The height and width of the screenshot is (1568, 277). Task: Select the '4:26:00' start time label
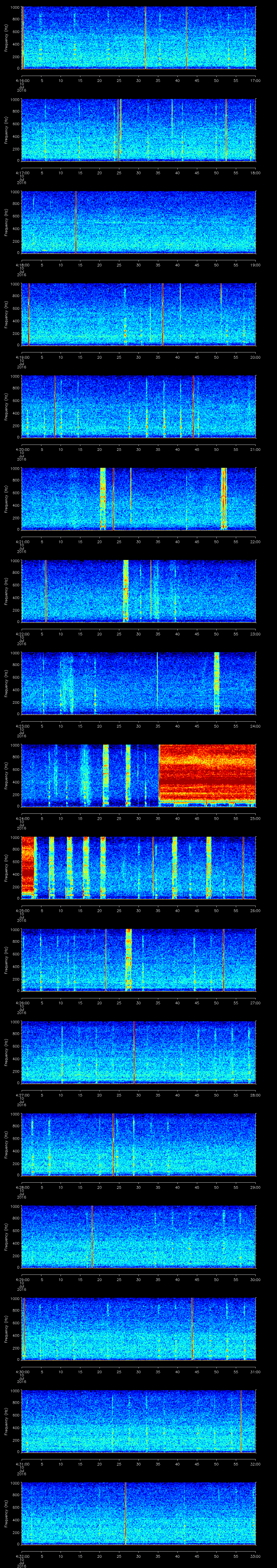pos(22,1003)
